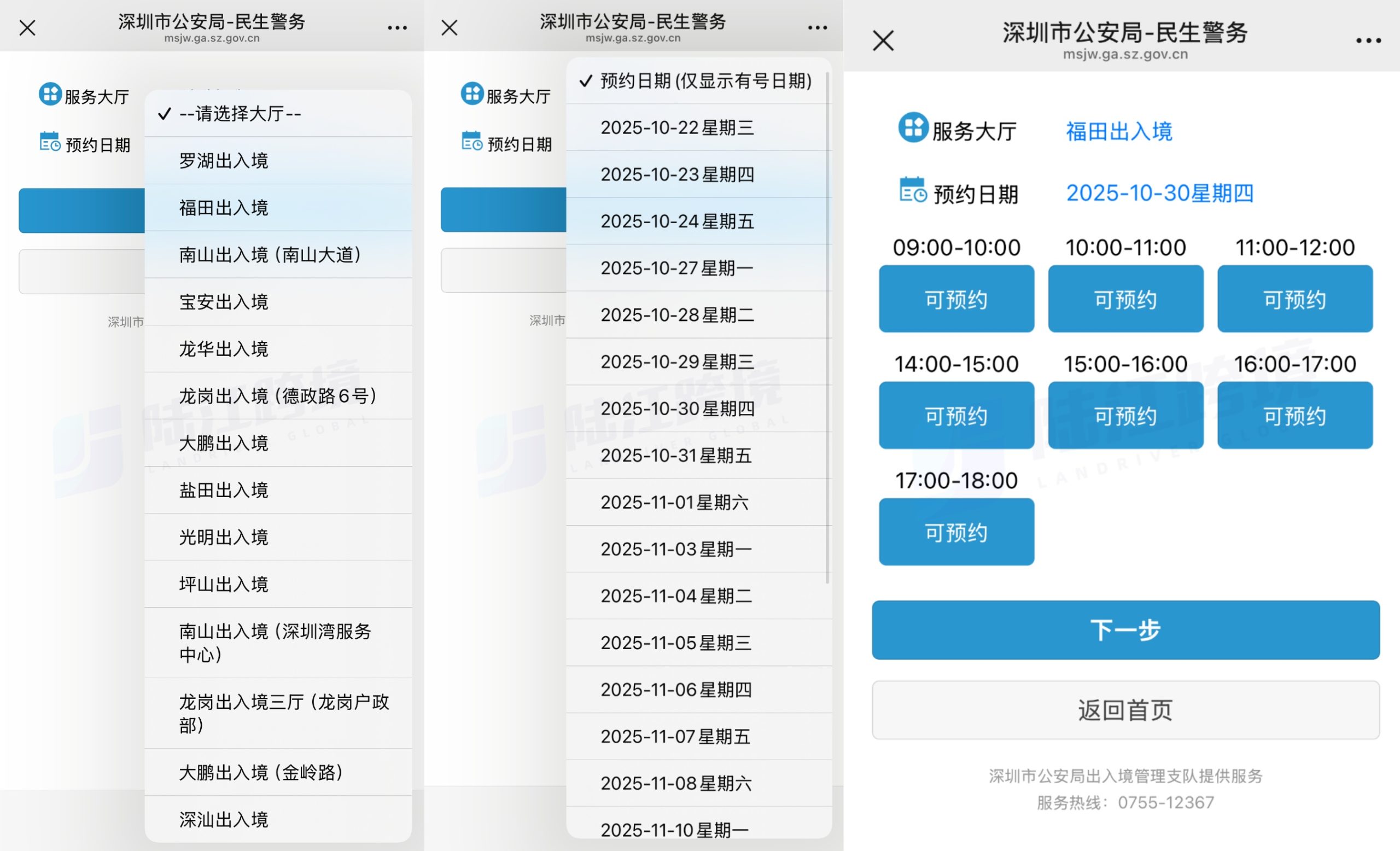Select the 17:00-18:00 可预约 time slot
This screenshot has height=851, width=1400.
coord(956,532)
